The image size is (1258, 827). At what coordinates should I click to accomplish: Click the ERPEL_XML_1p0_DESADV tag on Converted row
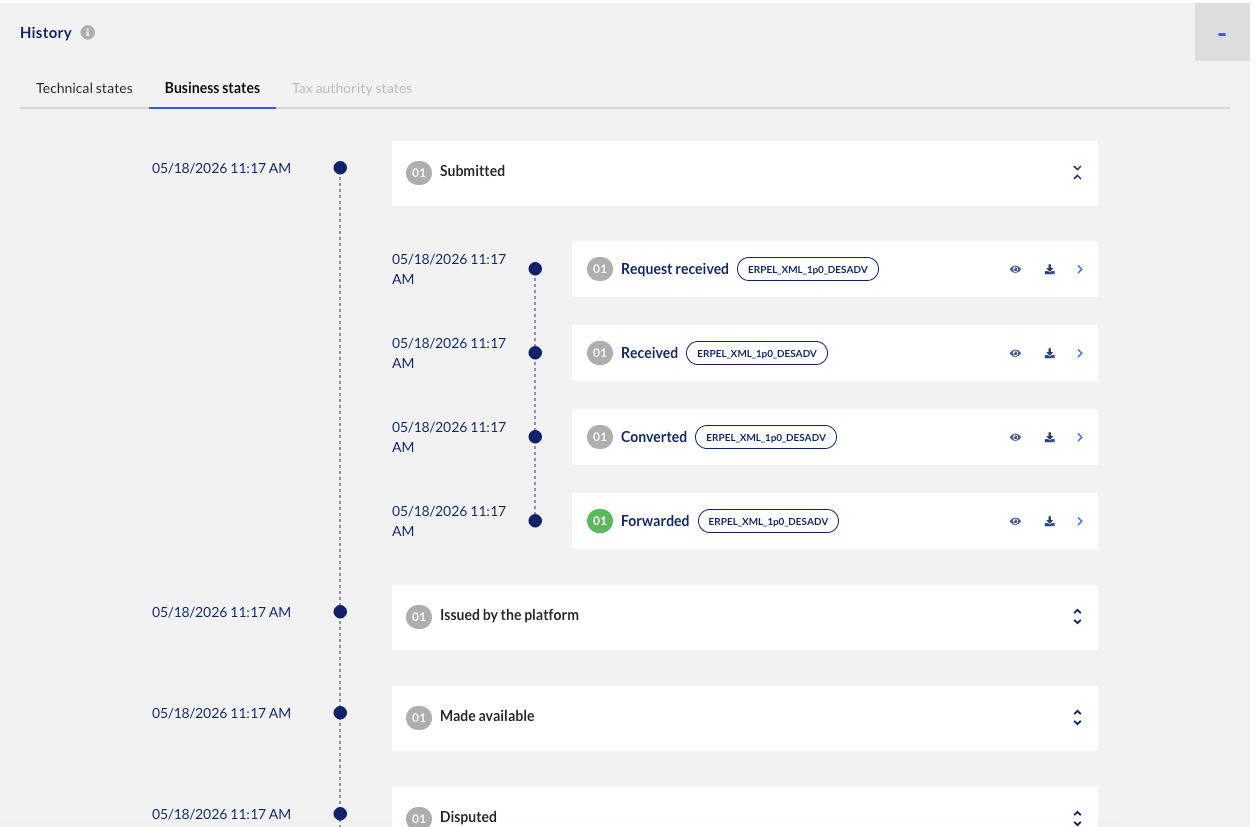[x=766, y=437]
